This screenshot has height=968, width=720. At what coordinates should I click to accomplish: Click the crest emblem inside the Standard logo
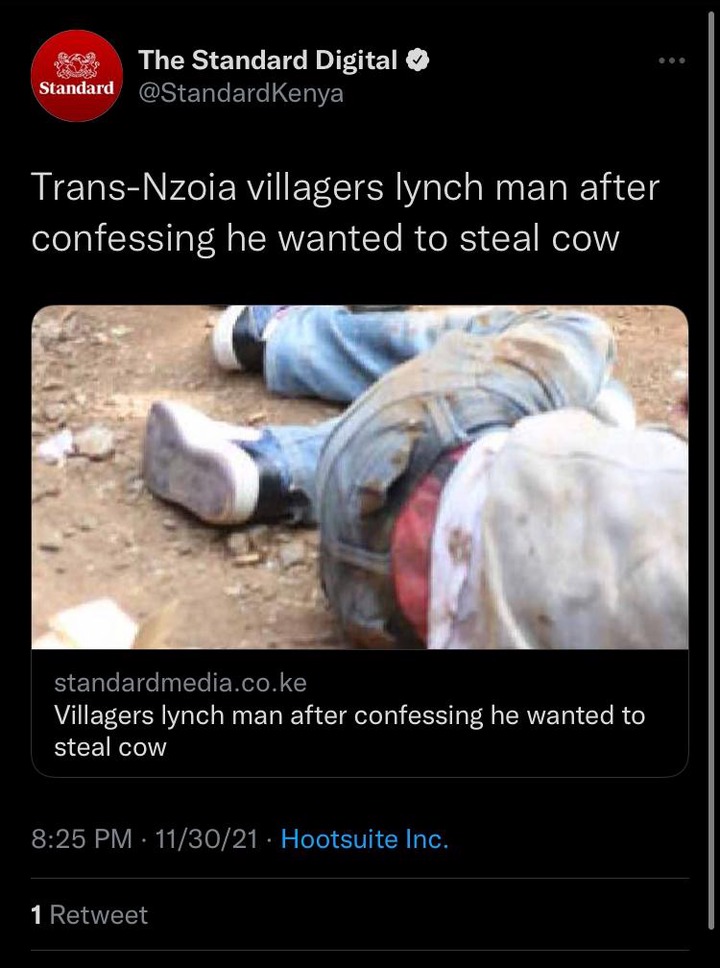[x=77, y=64]
